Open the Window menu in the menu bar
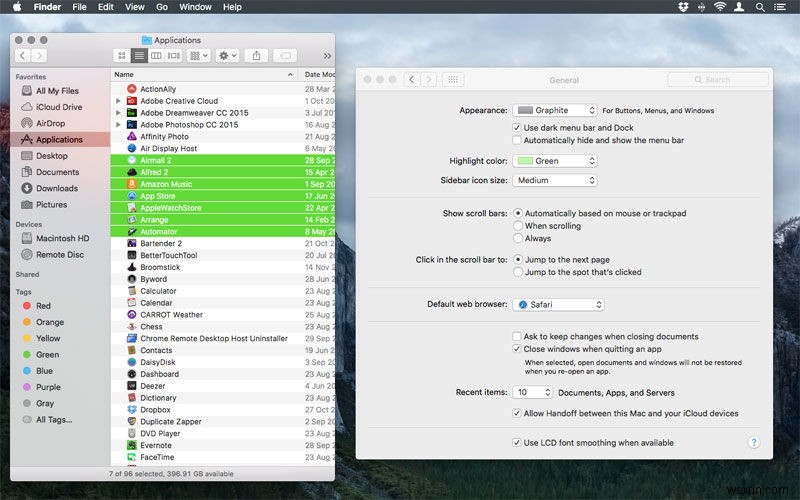The height and width of the screenshot is (500, 800). click(195, 7)
